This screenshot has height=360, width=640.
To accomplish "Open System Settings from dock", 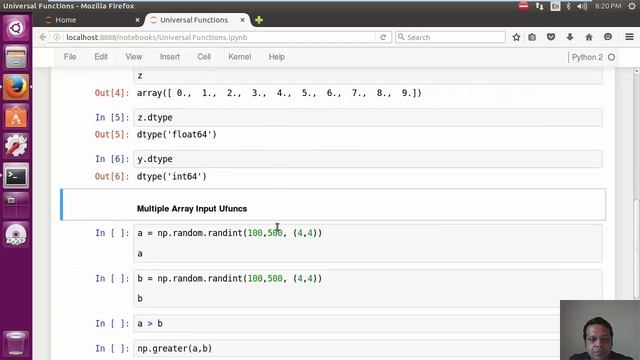I will pyautogui.click(x=16, y=146).
